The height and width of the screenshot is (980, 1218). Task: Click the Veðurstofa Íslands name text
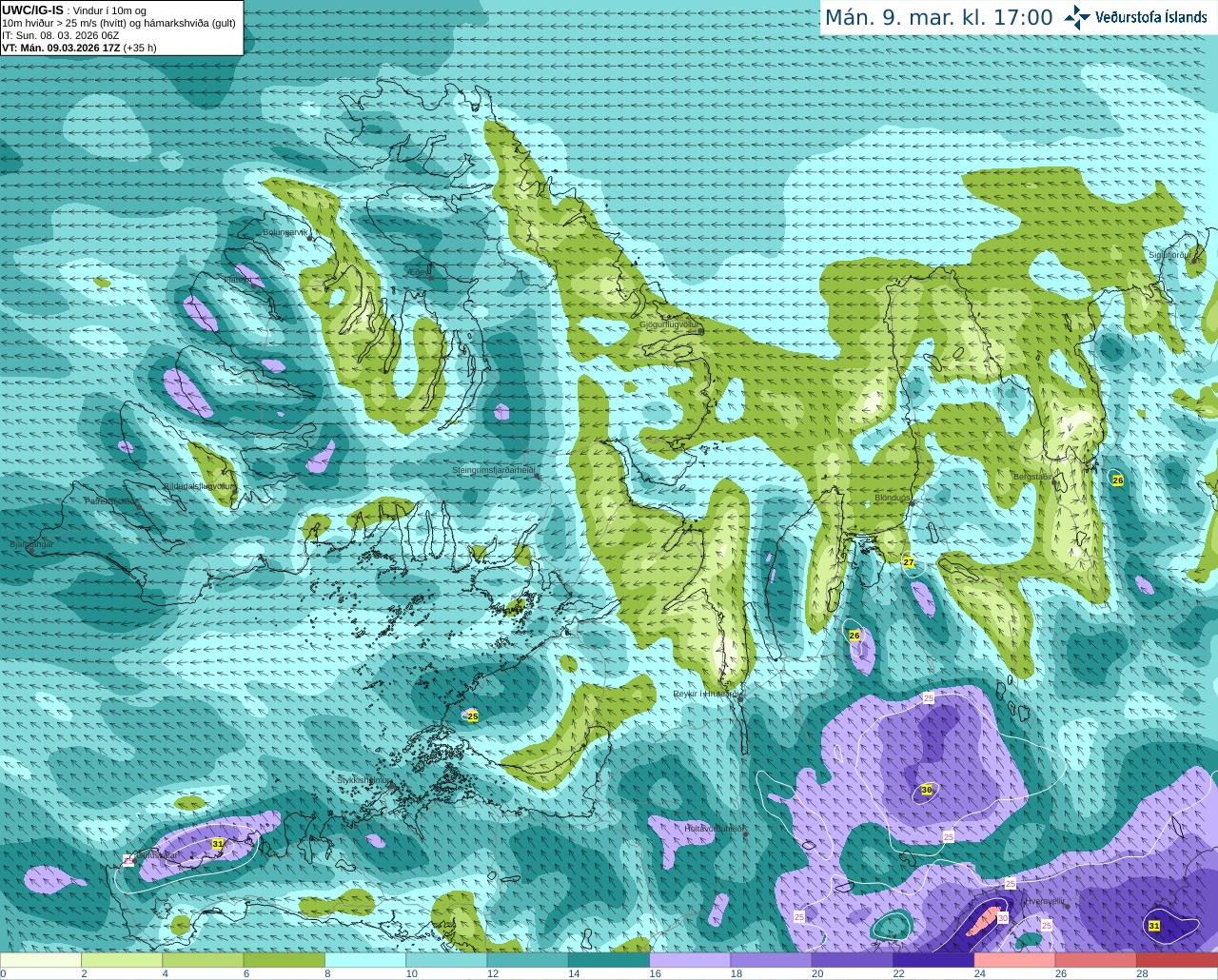click(x=1150, y=17)
